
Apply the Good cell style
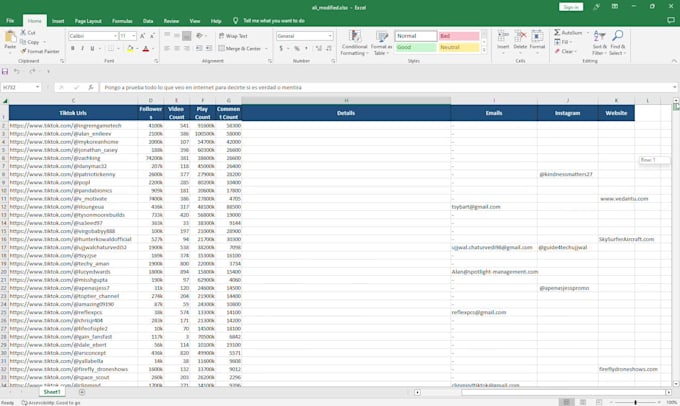(x=415, y=47)
